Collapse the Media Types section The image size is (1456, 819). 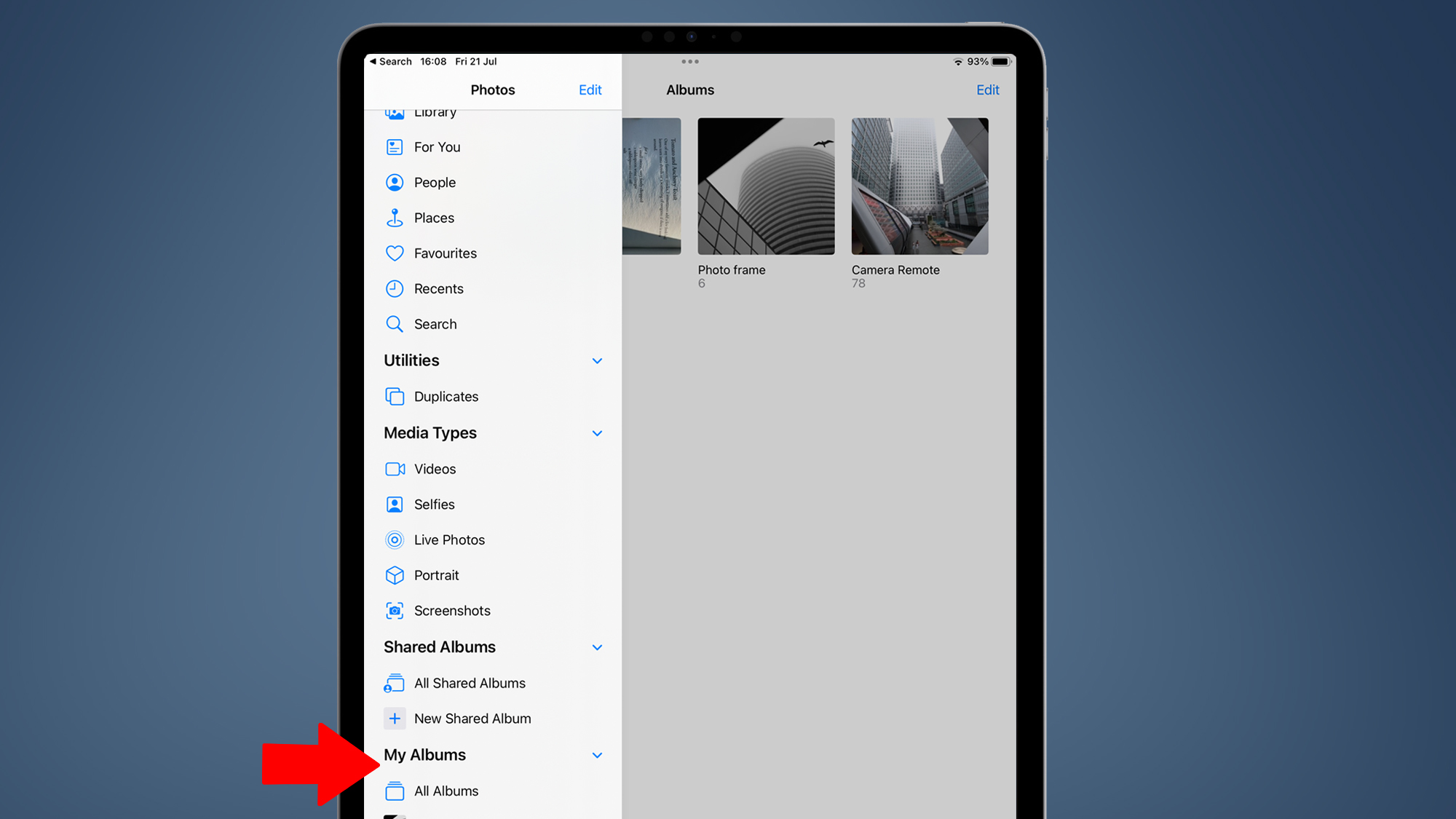[x=597, y=433]
